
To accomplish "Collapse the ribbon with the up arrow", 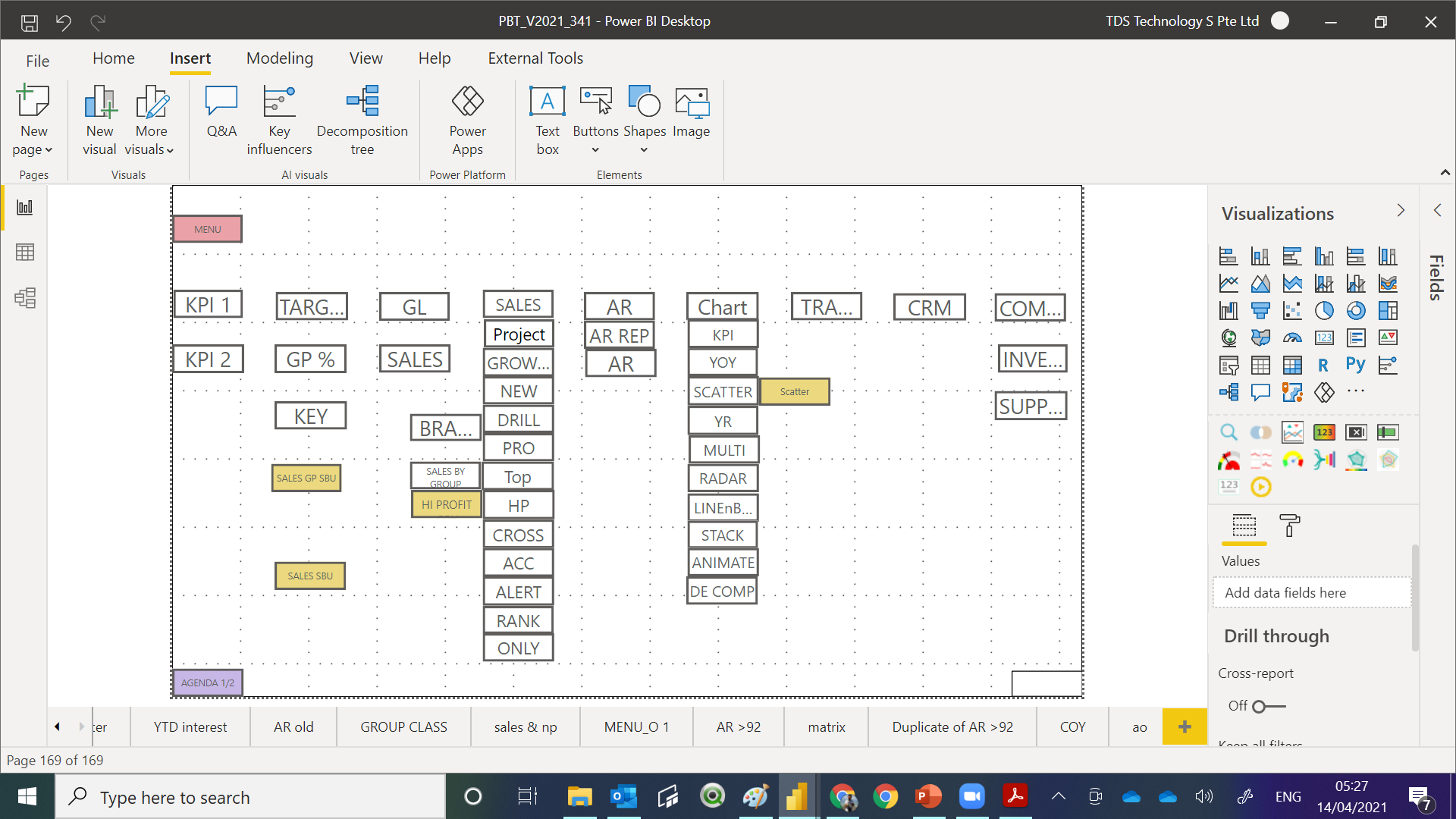I will [1445, 174].
